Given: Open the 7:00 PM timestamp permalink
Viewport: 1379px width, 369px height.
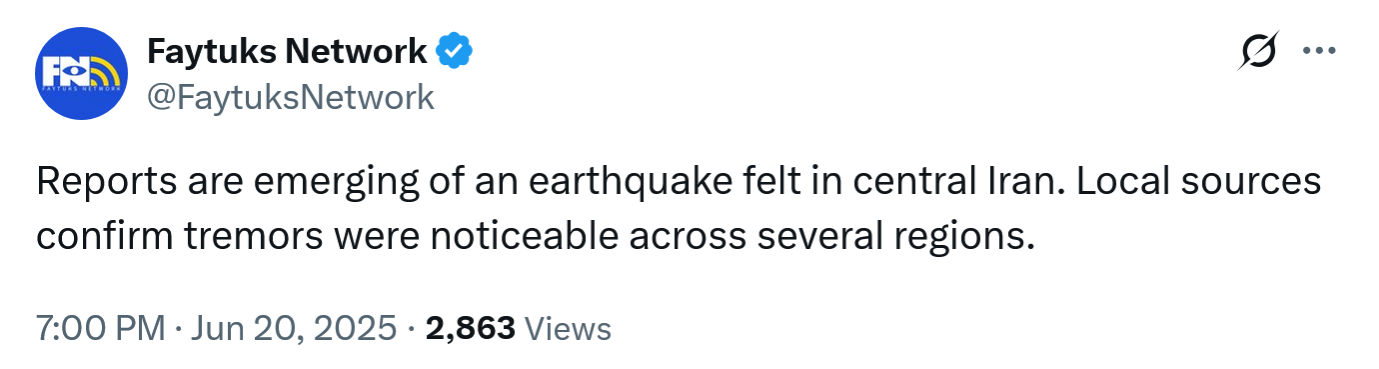Looking at the screenshot, I should 100,328.
